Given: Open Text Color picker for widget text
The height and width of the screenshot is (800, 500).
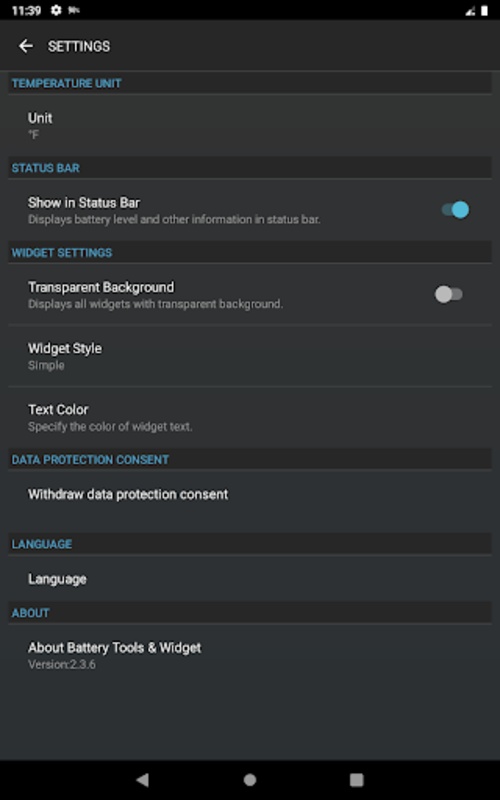Looking at the screenshot, I should [x=250, y=417].
